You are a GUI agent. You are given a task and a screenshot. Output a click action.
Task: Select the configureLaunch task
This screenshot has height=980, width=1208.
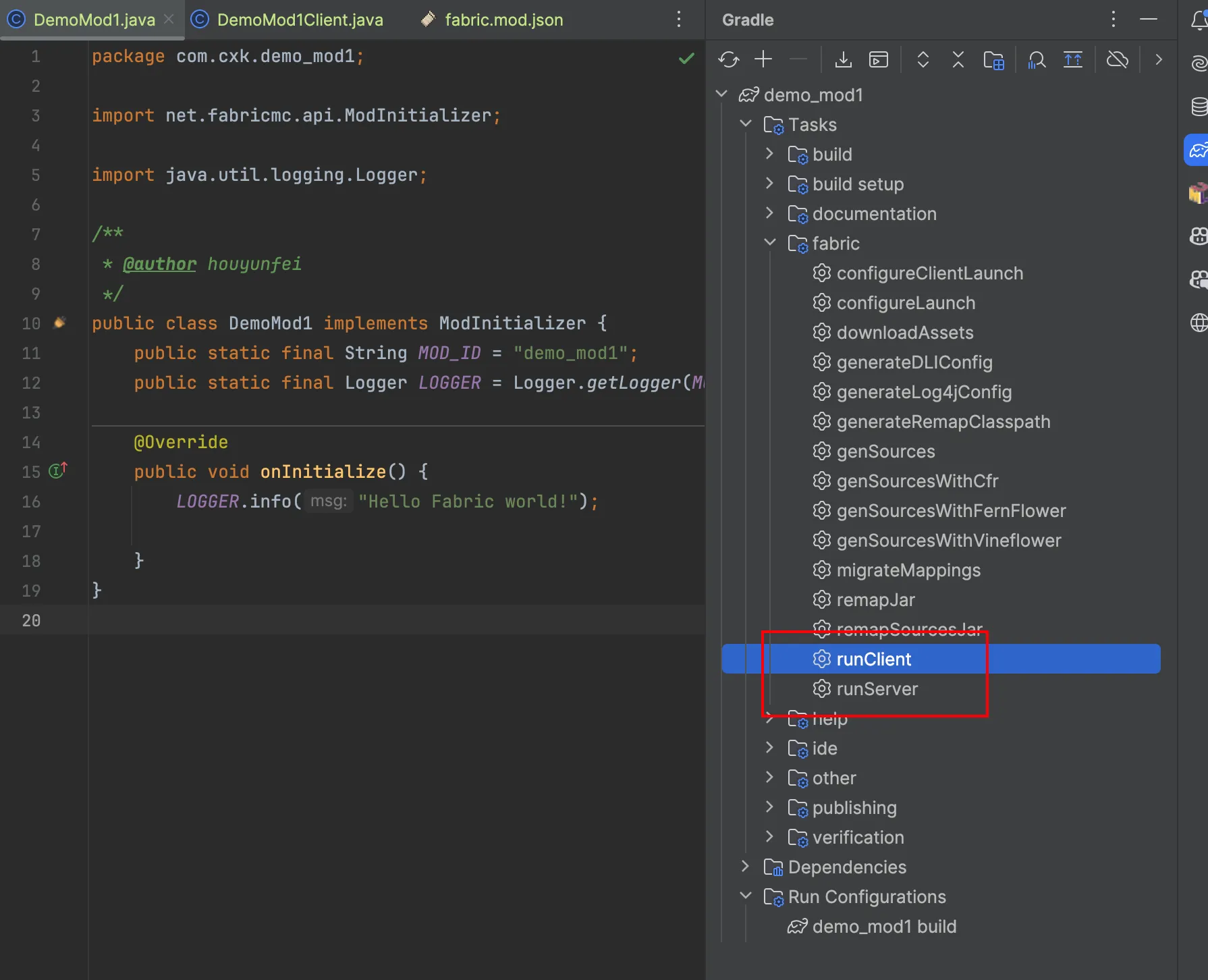(906, 303)
